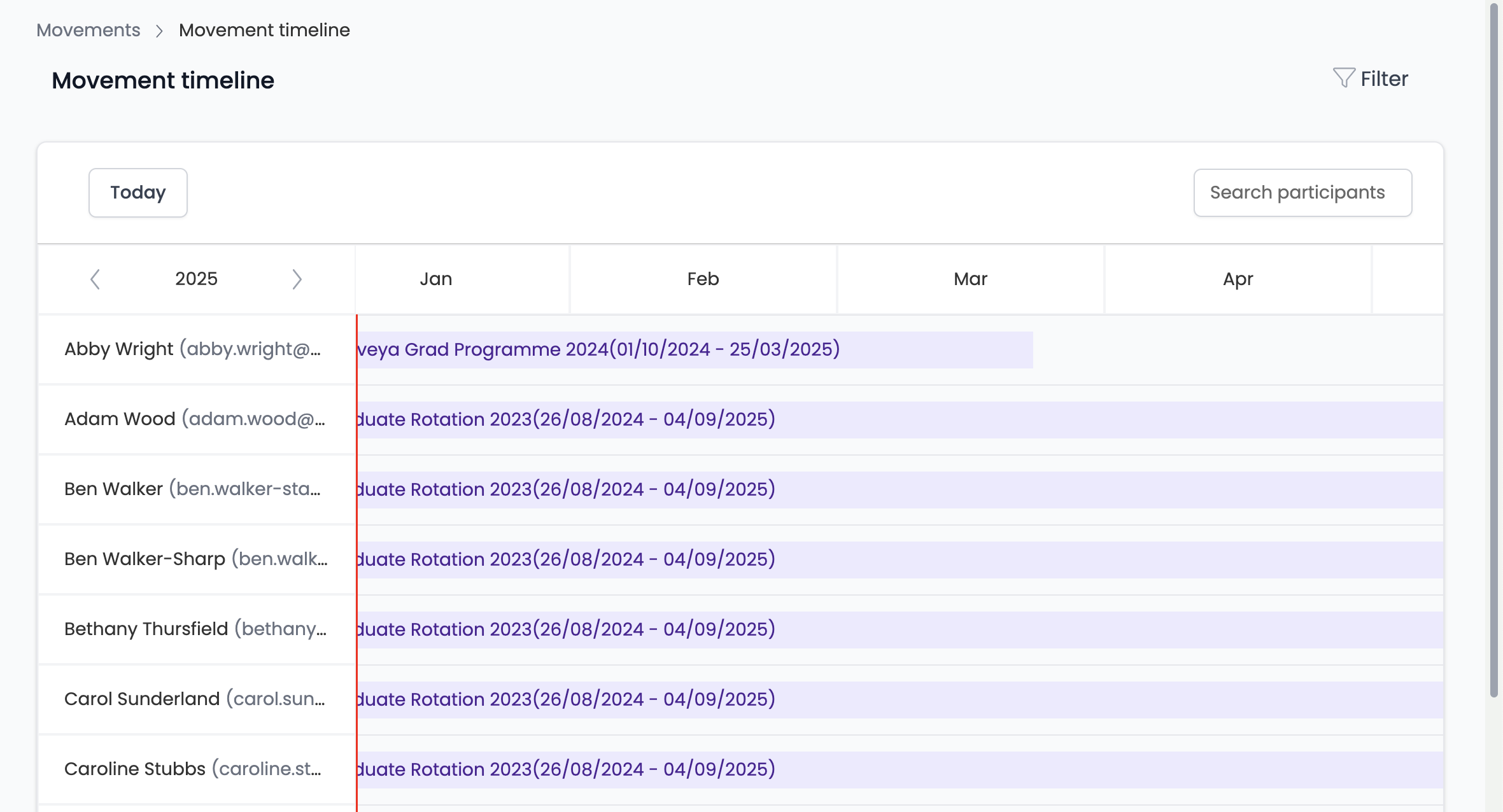The width and height of the screenshot is (1503, 812).
Task: Open Ben Walker participant row
Action: pos(196,489)
